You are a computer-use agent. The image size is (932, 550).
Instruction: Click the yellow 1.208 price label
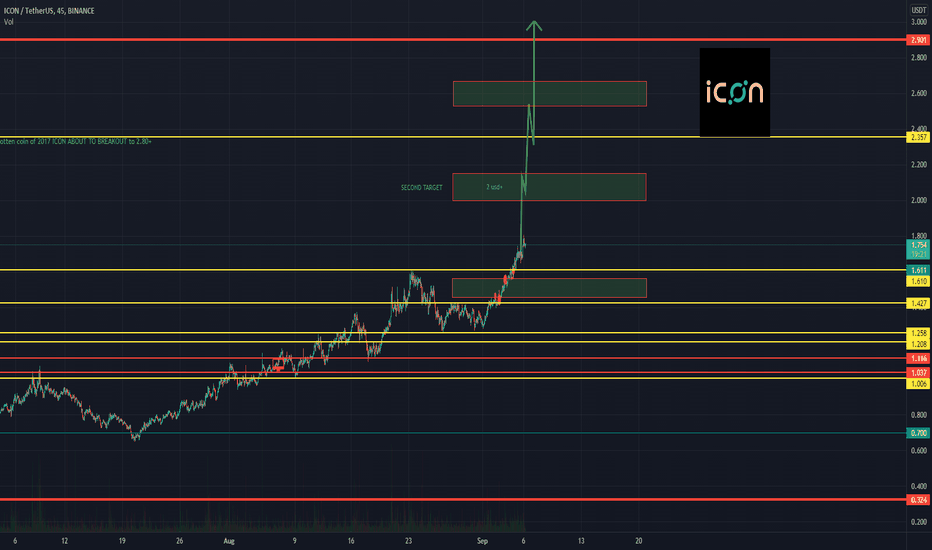click(918, 344)
